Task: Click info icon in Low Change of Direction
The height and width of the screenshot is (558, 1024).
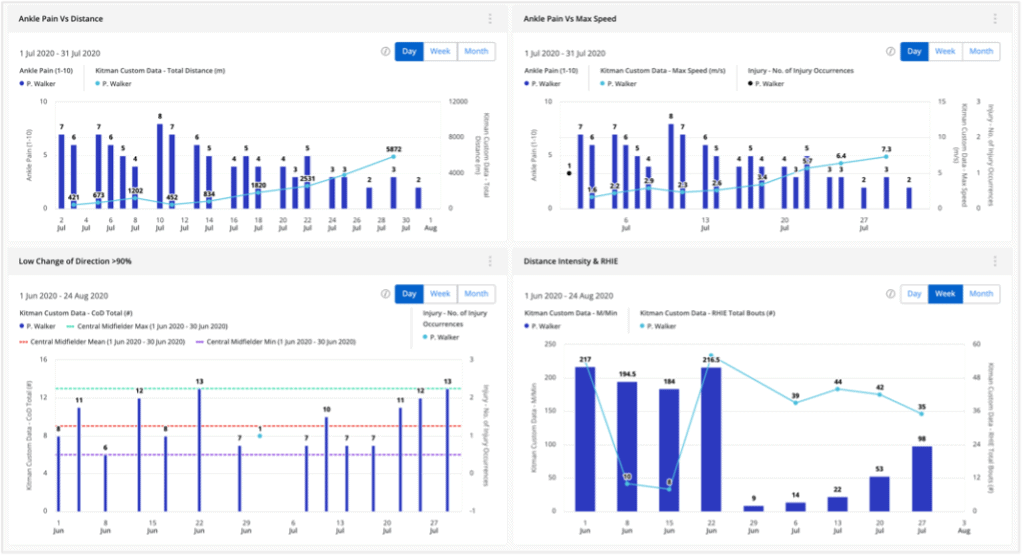Action: 385,294
